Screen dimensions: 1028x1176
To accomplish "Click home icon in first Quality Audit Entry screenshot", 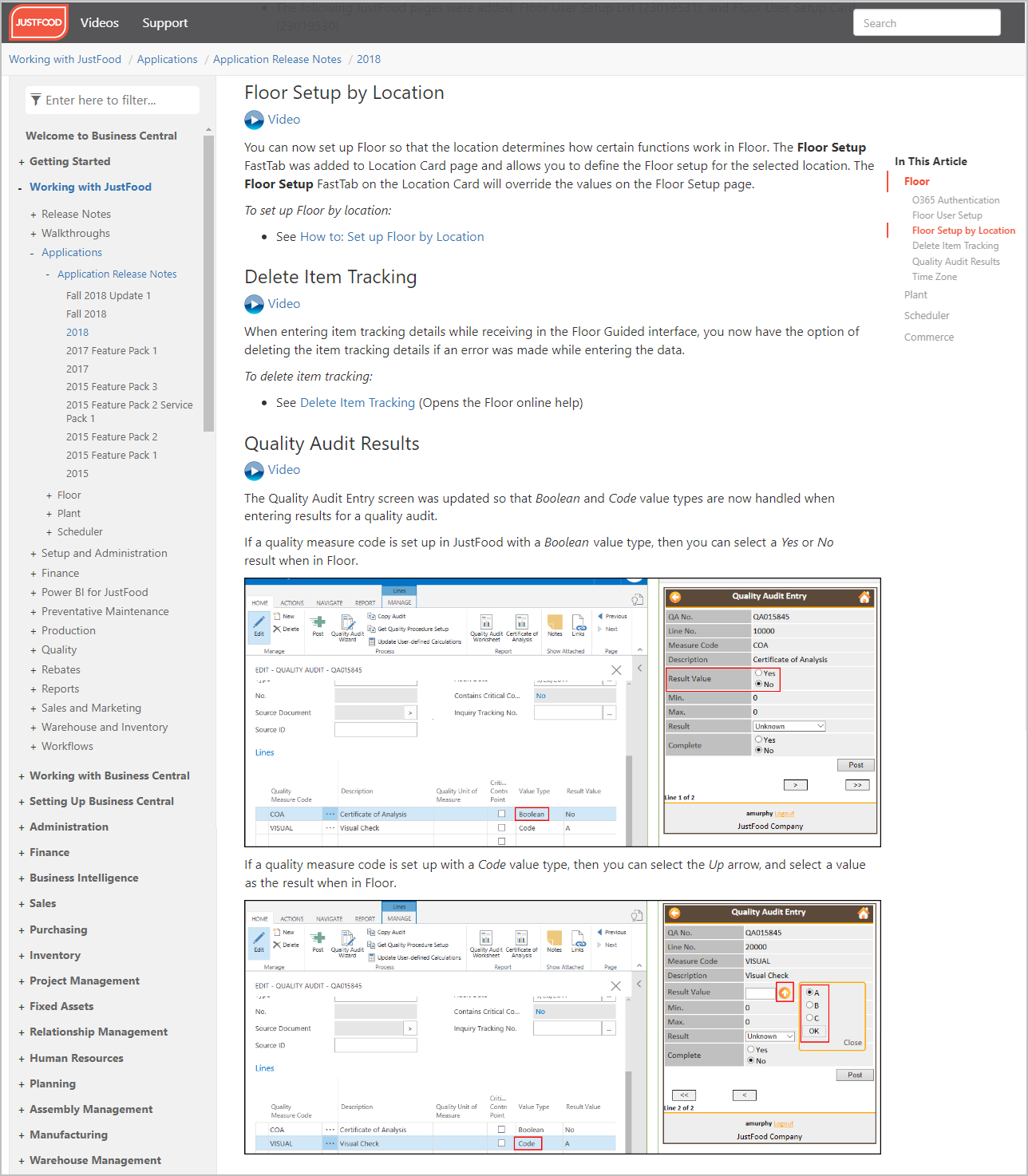I will (864, 597).
